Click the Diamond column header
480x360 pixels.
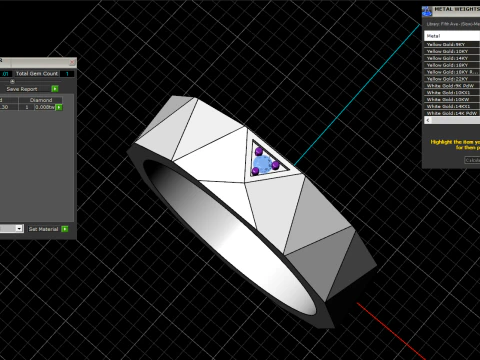point(41,100)
